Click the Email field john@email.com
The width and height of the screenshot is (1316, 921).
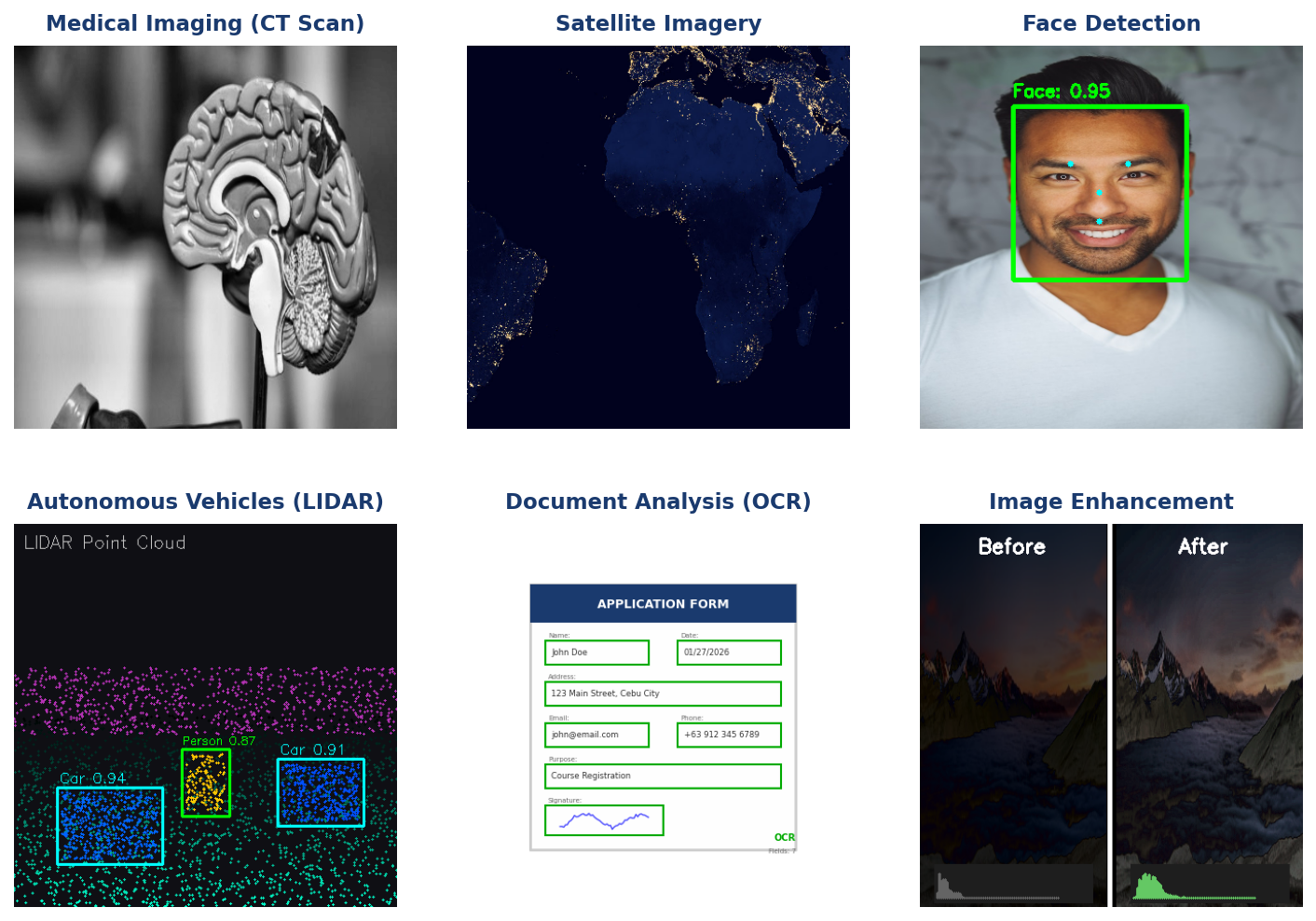click(x=596, y=735)
